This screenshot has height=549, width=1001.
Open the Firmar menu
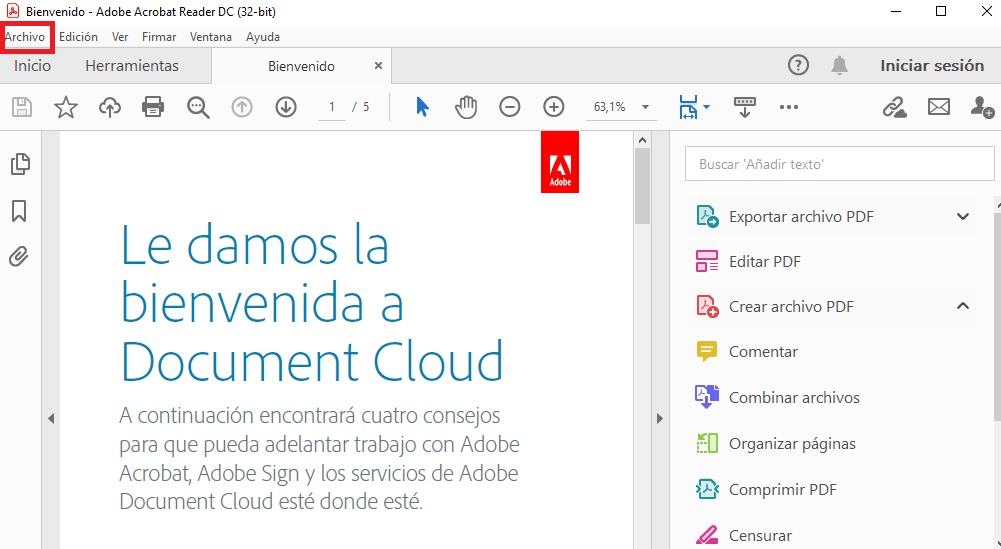[159, 36]
